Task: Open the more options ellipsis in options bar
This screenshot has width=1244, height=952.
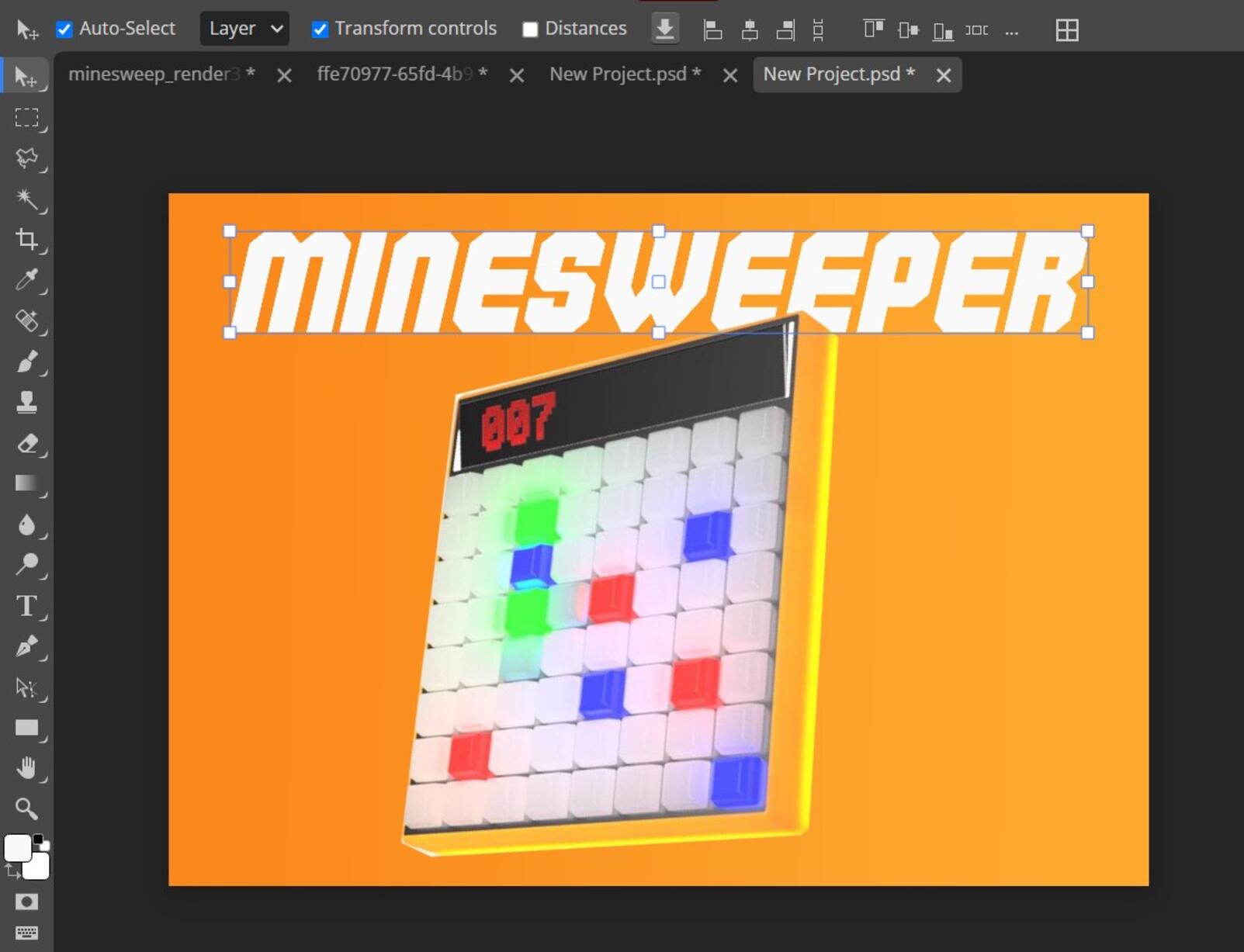Action: [x=1011, y=31]
